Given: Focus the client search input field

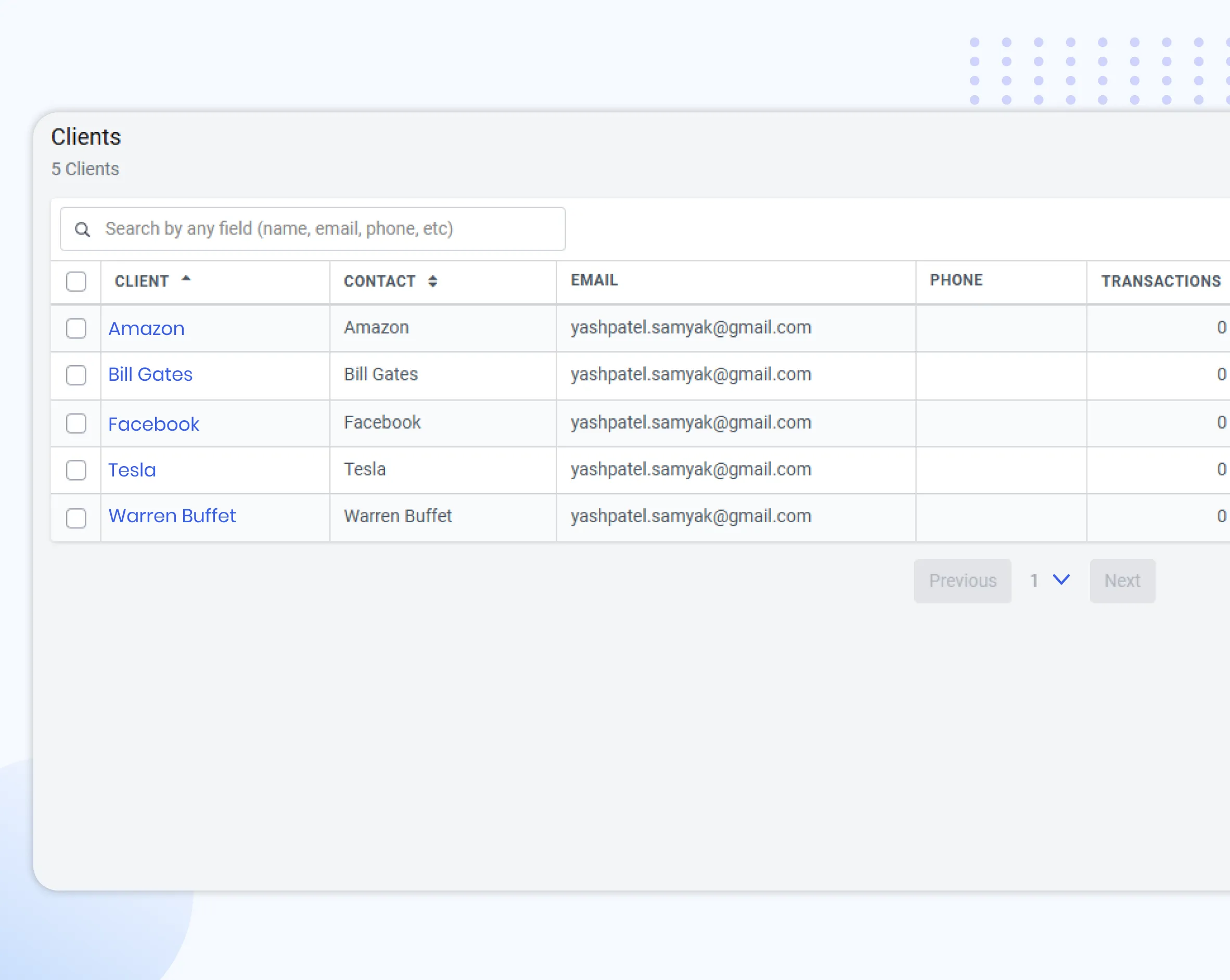Looking at the screenshot, I should (x=312, y=228).
